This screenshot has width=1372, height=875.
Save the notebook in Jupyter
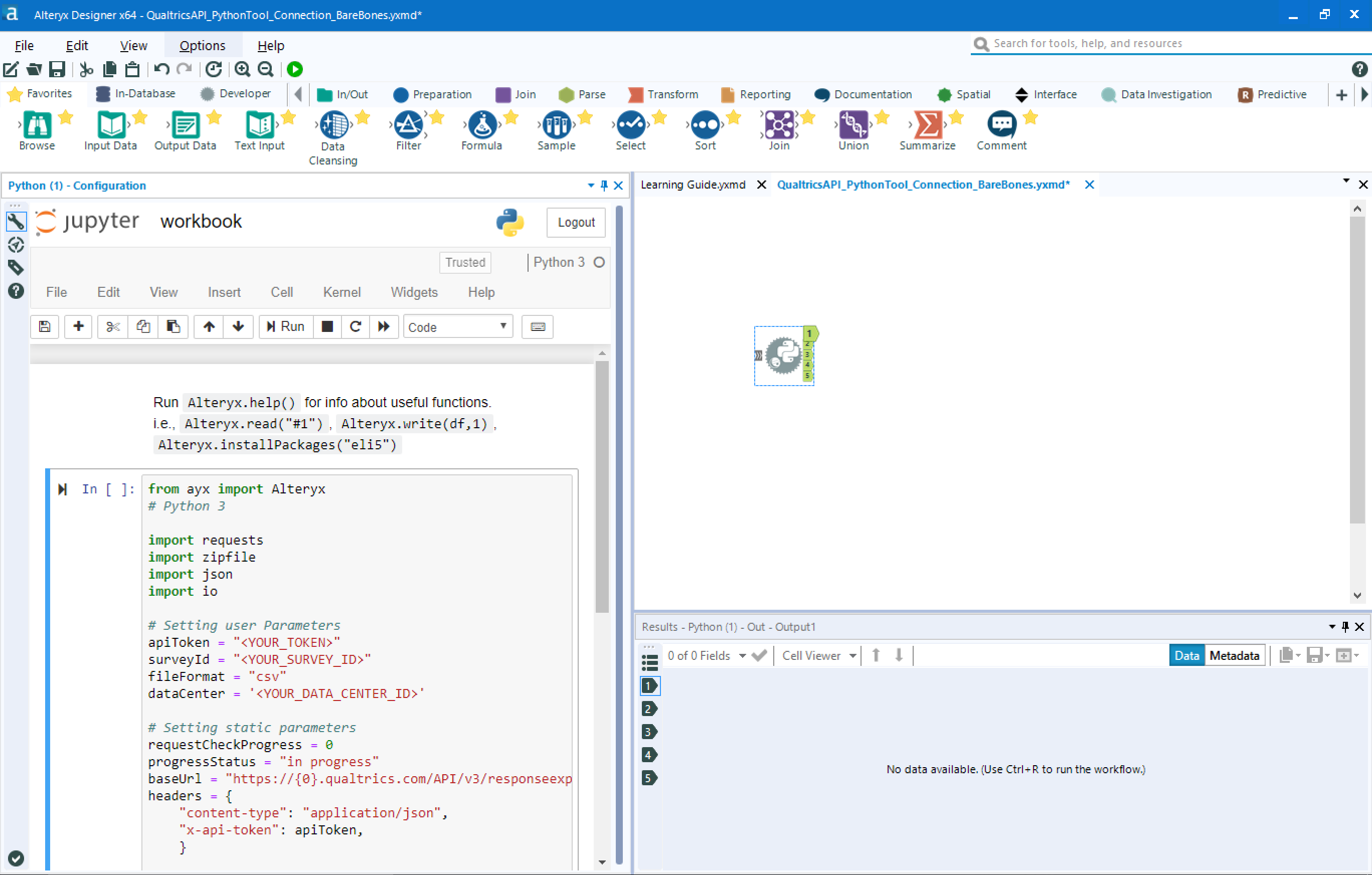coord(45,326)
